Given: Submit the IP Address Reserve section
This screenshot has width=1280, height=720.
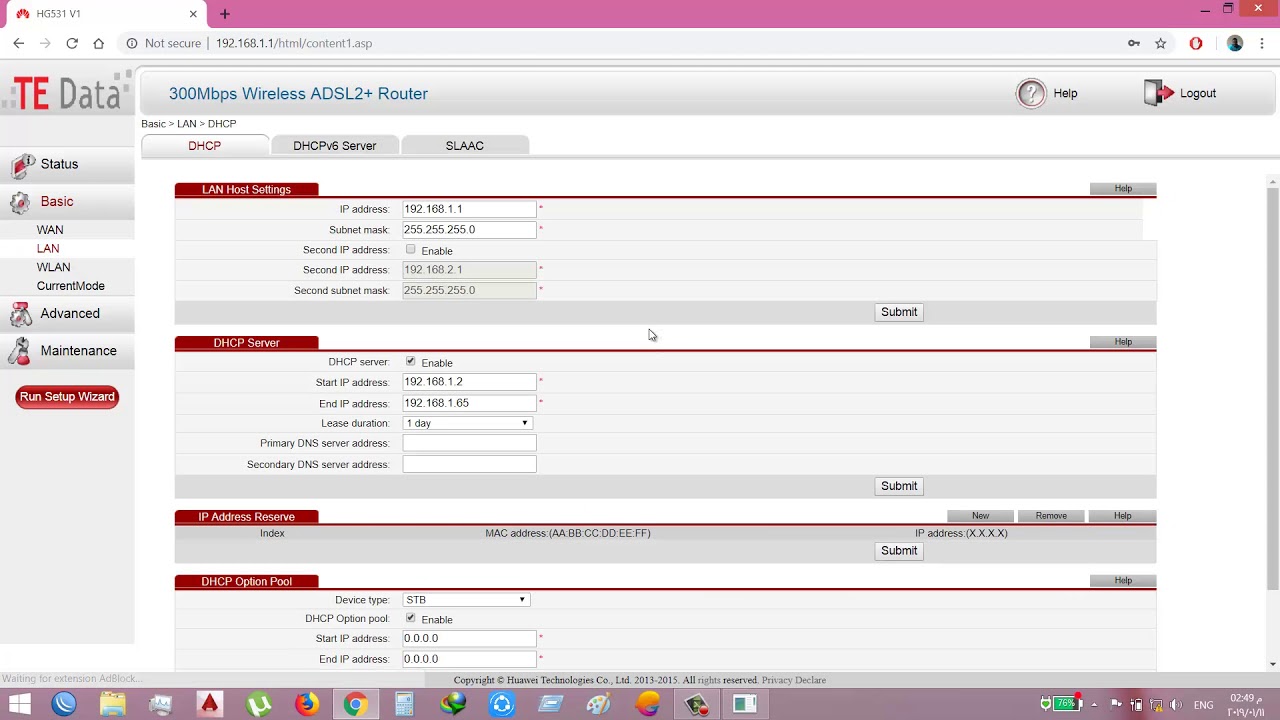Looking at the screenshot, I should point(899,551).
